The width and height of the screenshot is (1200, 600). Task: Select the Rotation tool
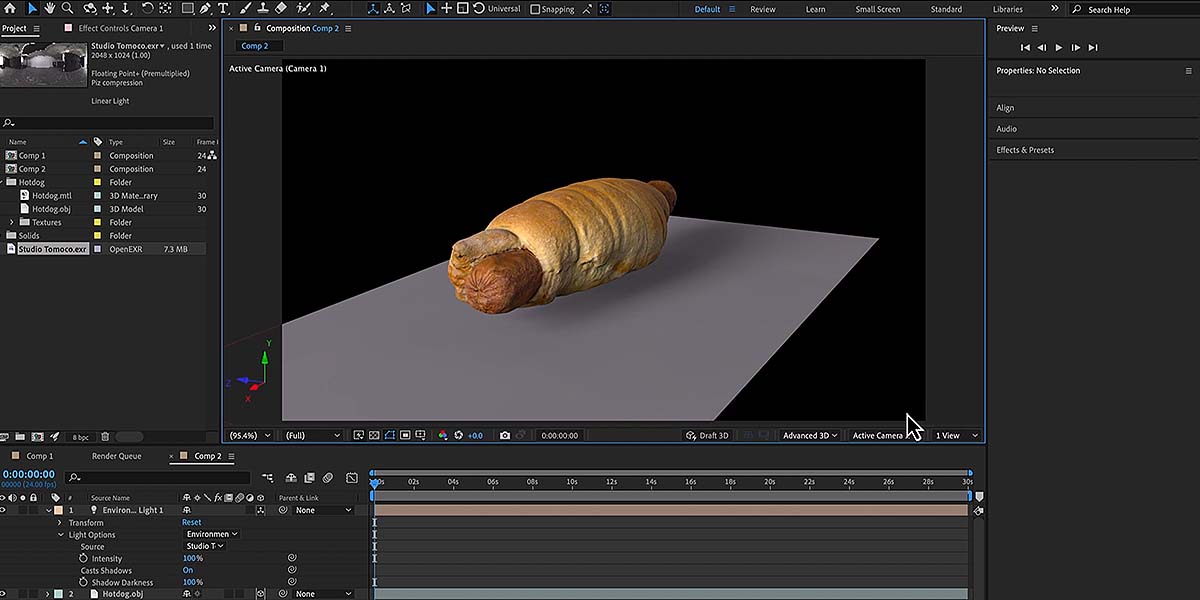coord(148,9)
